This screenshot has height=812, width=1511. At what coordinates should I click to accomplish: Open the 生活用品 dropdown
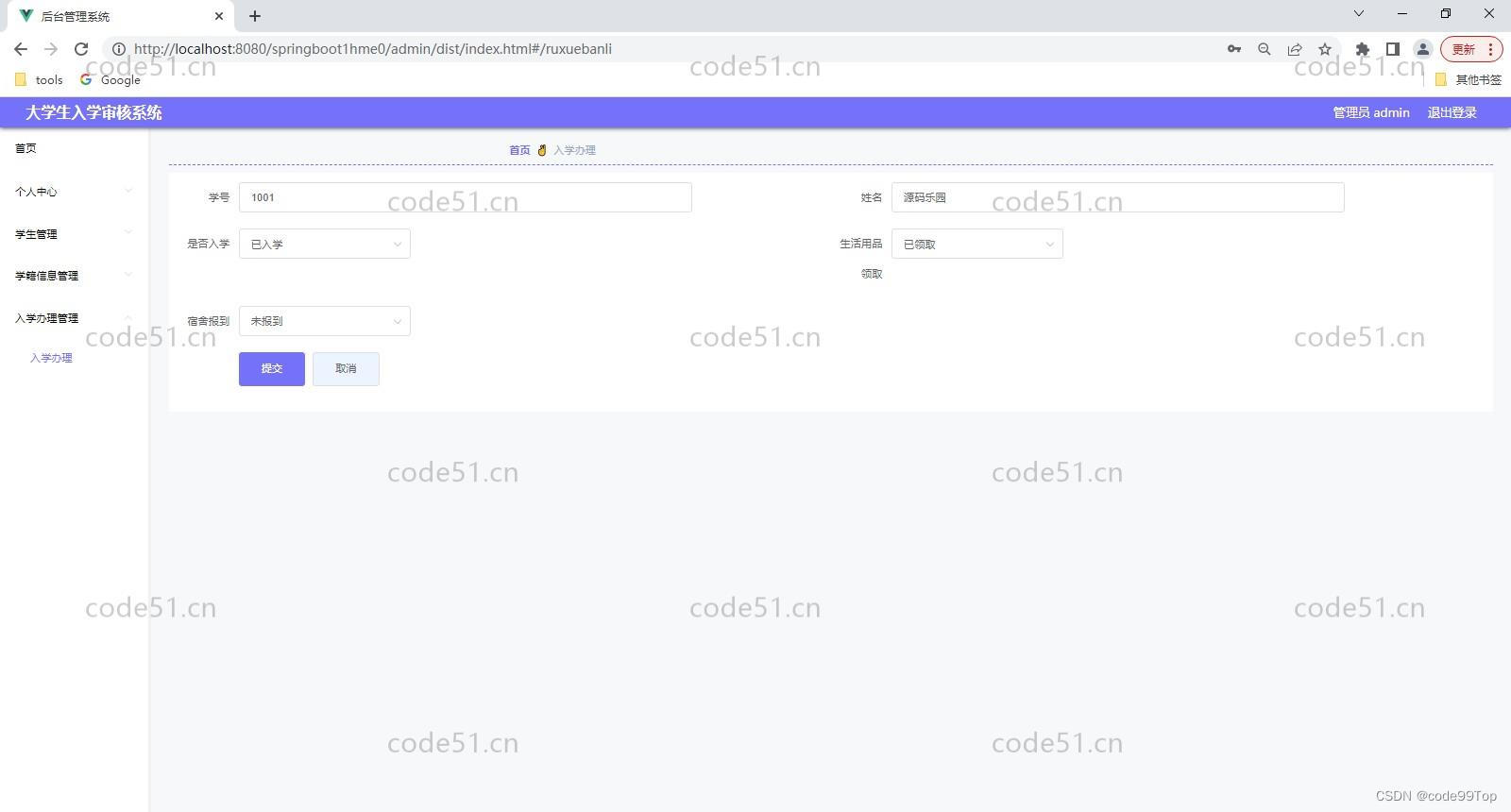(977, 244)
